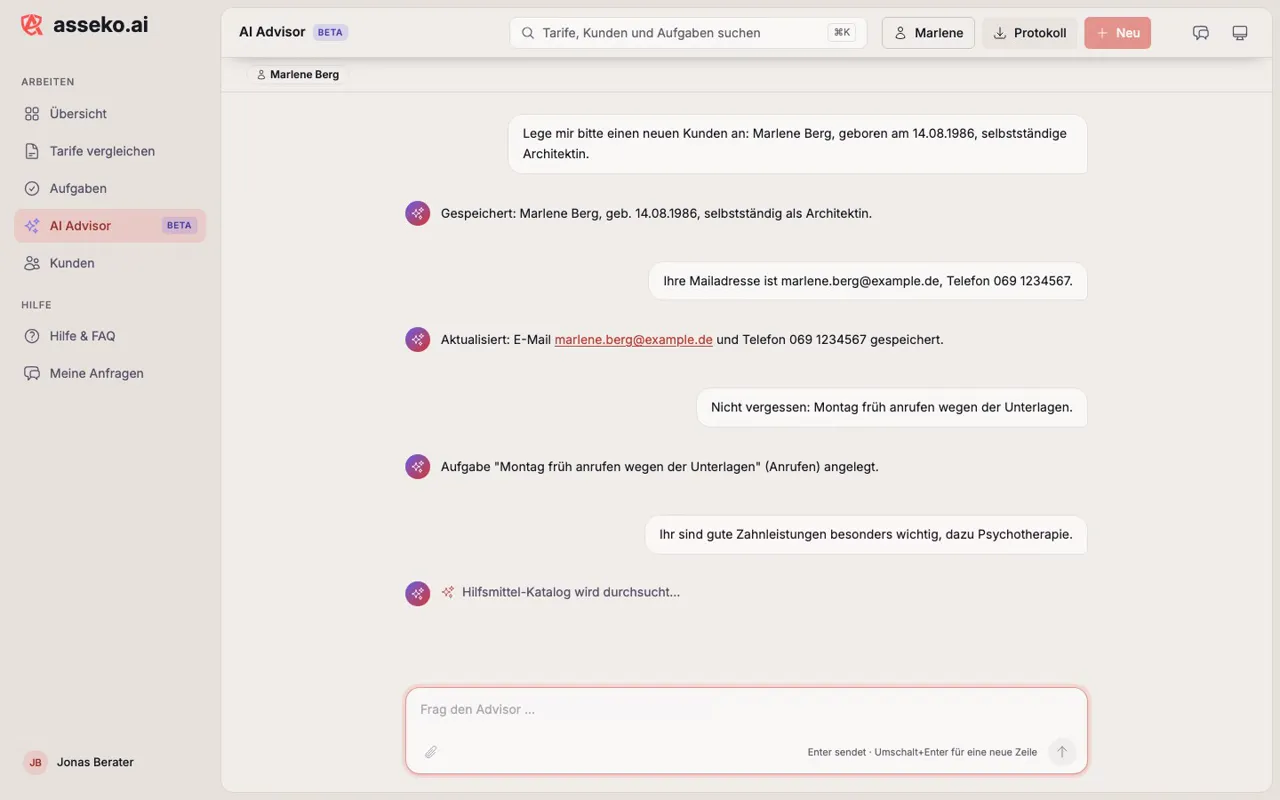Click the BETA badge in sidebar
Image resolution: width=1280 pixels, height=800 pixels.
pyautogui.click(x=179, y=226)
